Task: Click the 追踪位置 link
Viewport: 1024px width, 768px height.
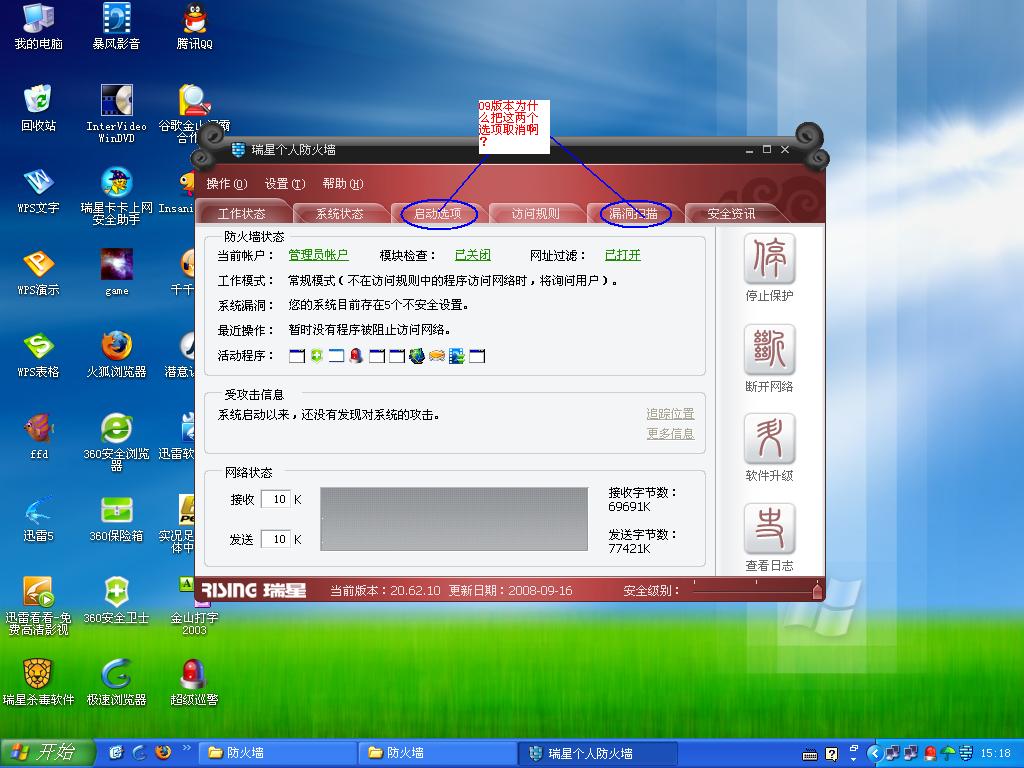Action: pos(670,414)
